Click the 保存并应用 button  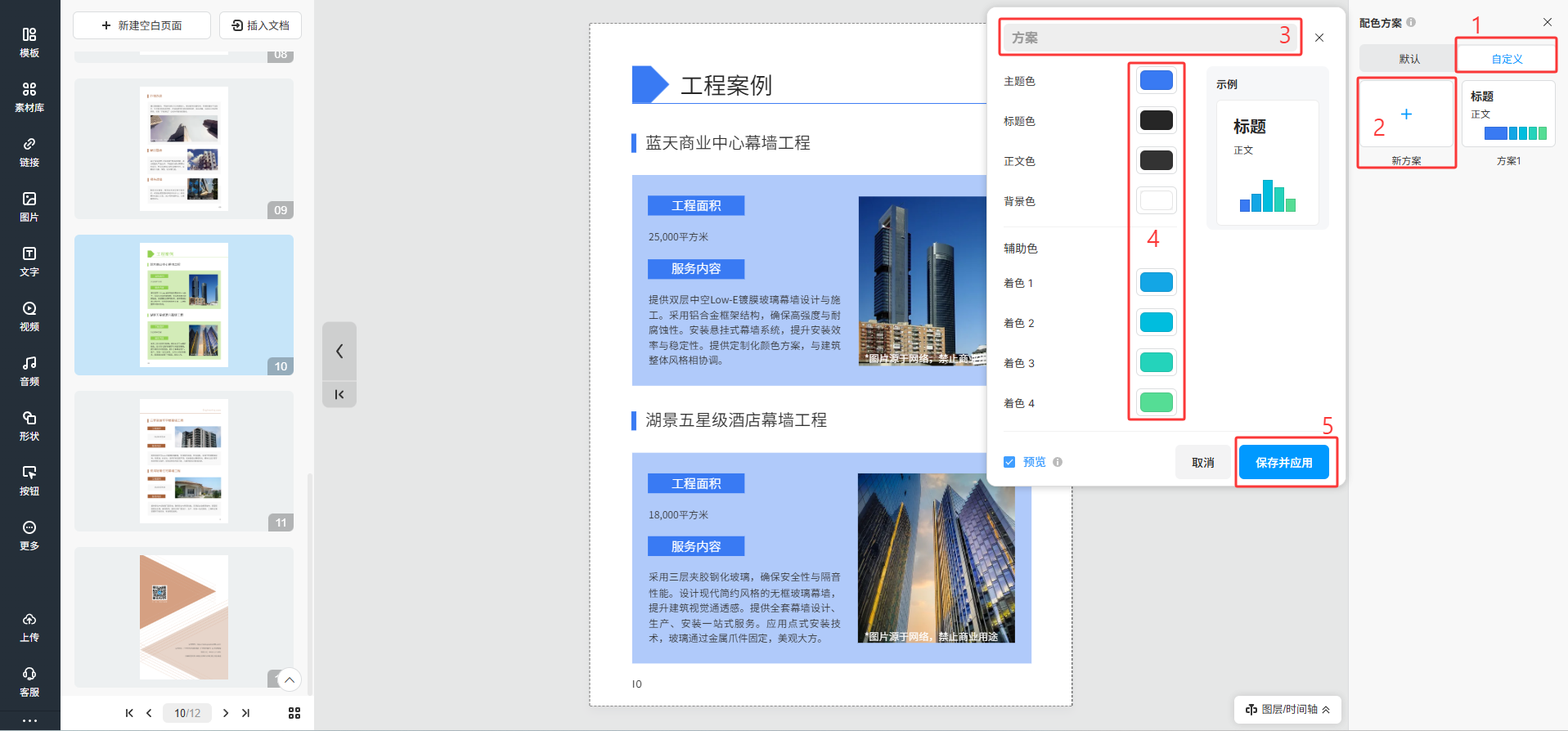(x=1283, y=463)
